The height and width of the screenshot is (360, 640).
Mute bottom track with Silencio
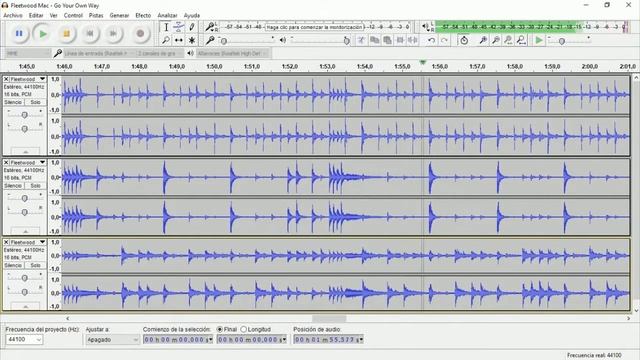(x=13, y=265)
